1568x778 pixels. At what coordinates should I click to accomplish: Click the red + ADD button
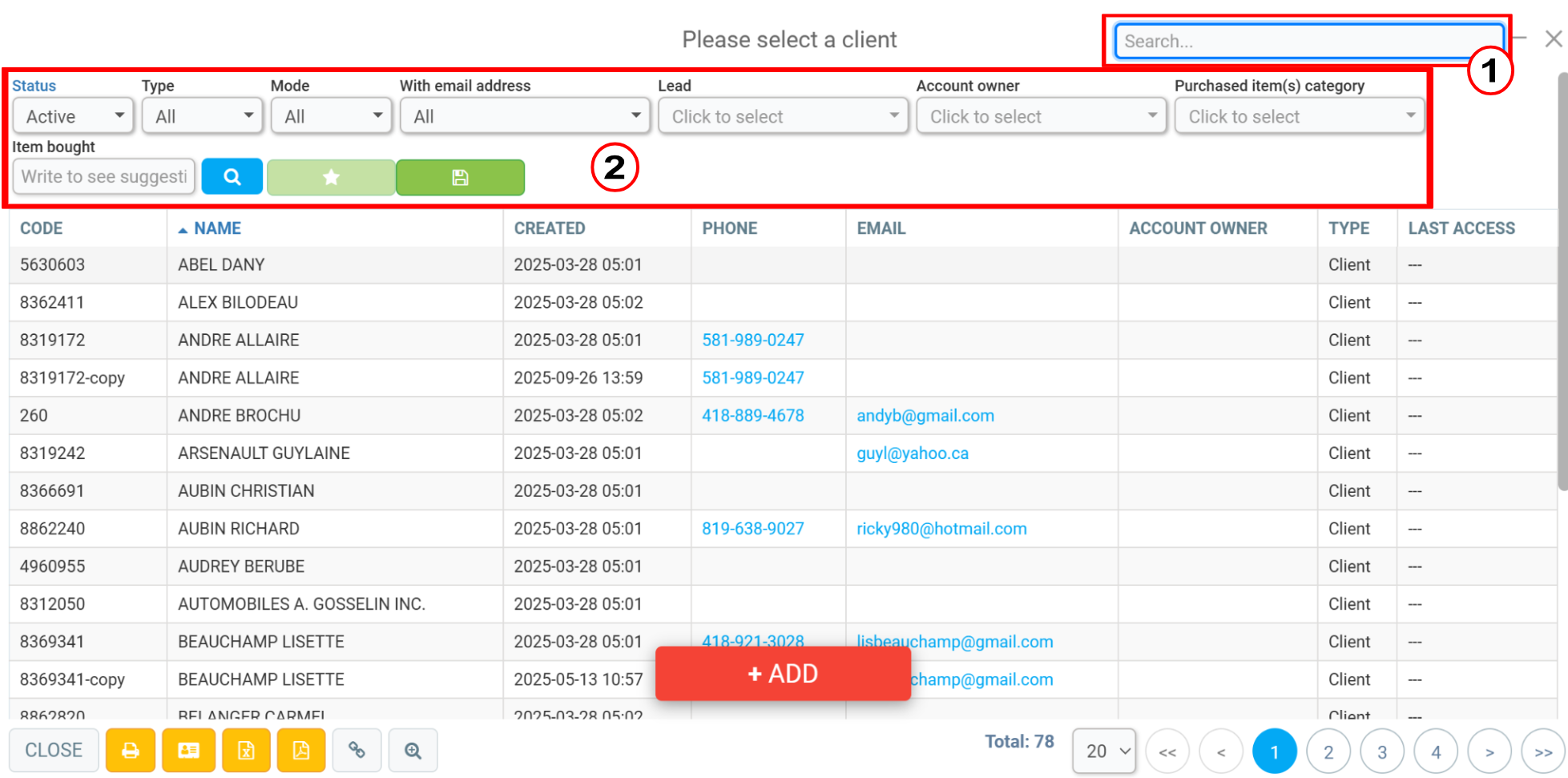click(x=783, y=674)
